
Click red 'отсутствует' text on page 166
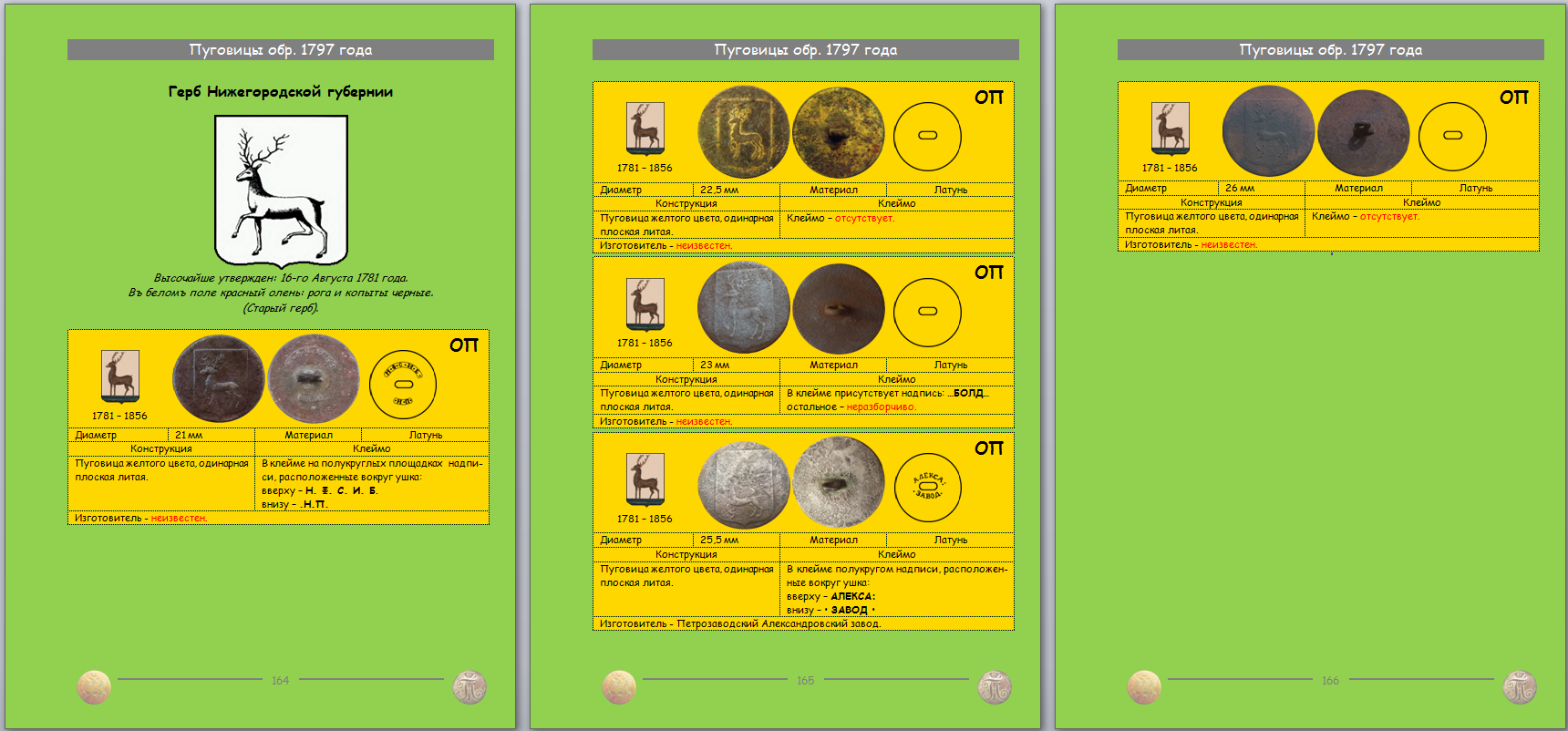pyautogui.click(x=1388, y=217)
